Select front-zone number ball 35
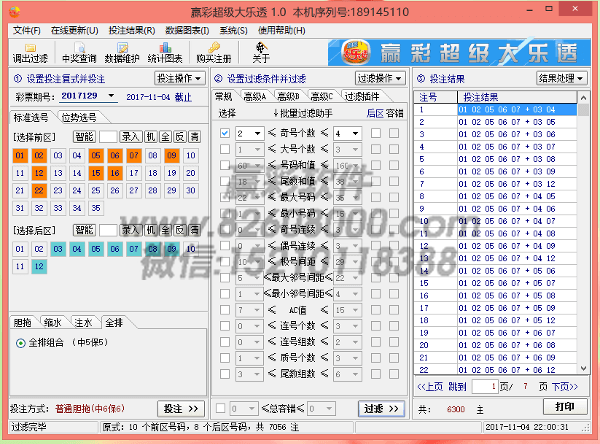This screenshot has height=444, width=600. pos(96,208)
